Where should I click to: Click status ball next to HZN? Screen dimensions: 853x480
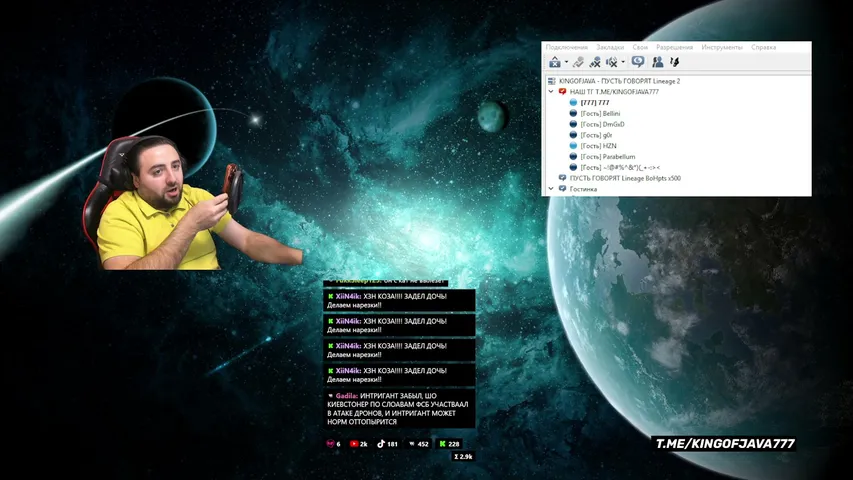pos(573,146)
